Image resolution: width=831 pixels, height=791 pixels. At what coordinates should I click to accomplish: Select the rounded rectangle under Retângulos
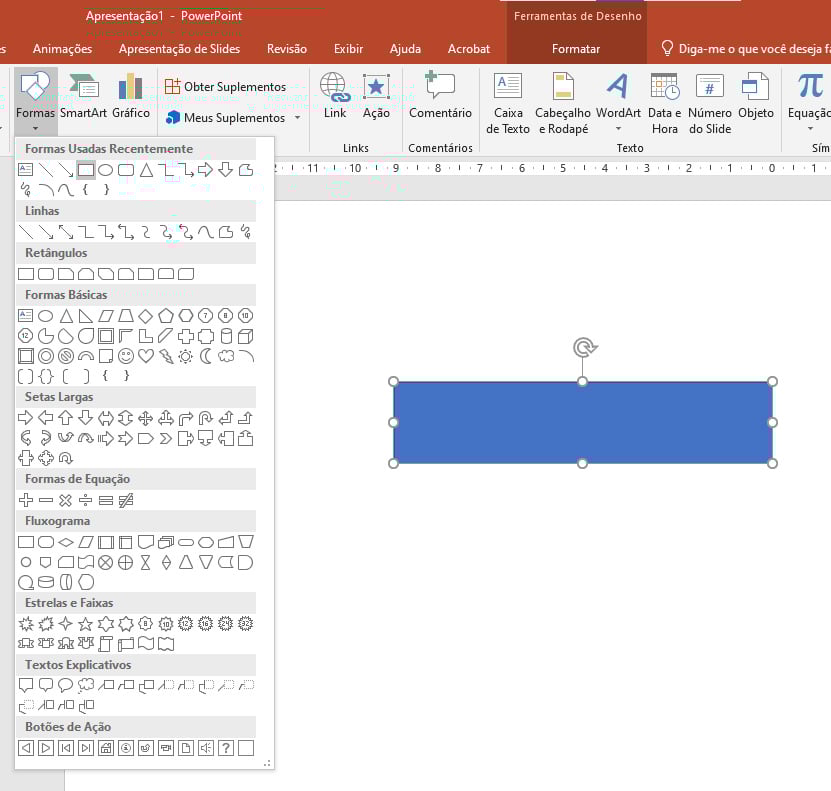pos(46,274)
